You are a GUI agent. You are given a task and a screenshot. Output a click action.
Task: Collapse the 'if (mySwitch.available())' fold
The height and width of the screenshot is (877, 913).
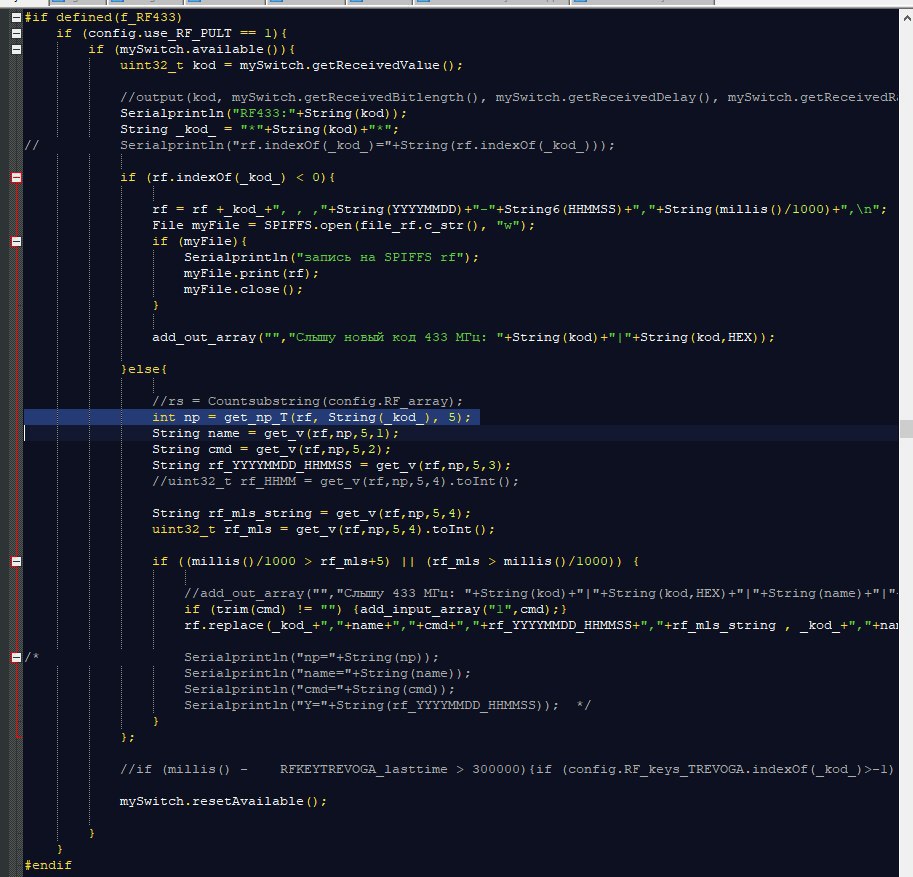tap(16, 49)
